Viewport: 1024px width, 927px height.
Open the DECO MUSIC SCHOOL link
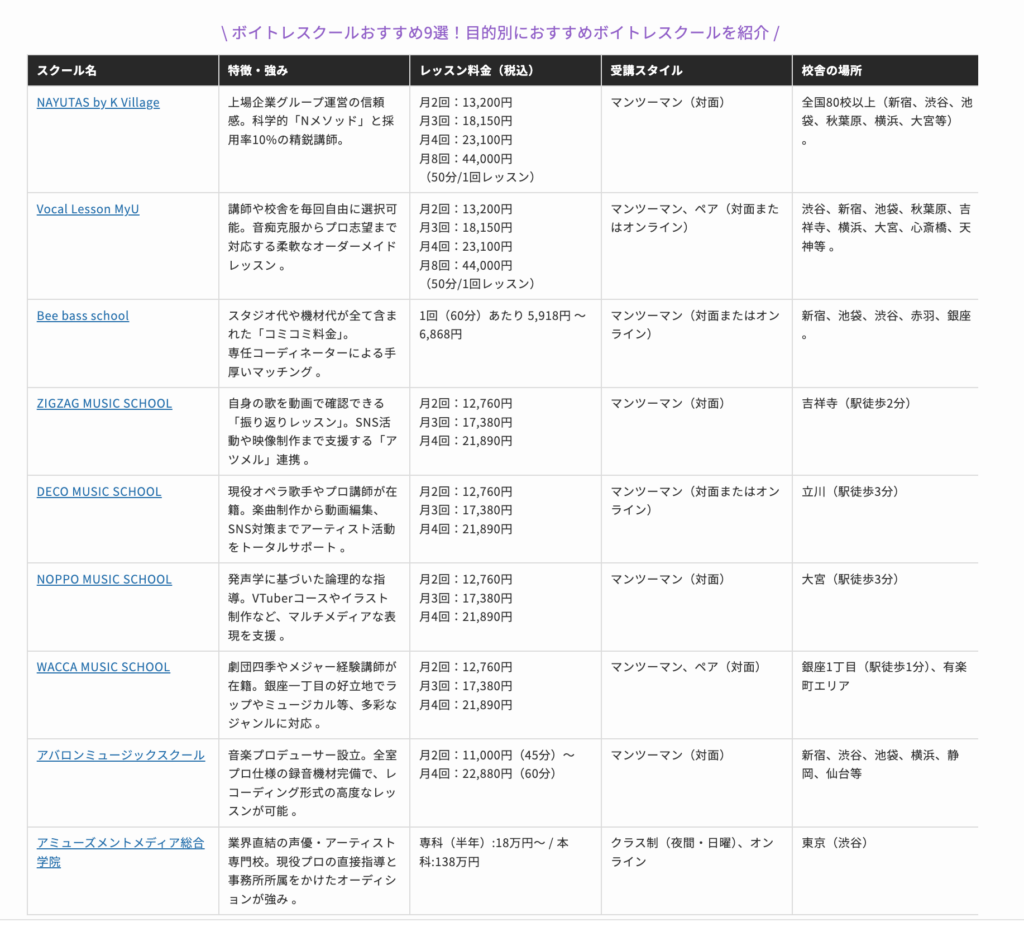point(99,491)
